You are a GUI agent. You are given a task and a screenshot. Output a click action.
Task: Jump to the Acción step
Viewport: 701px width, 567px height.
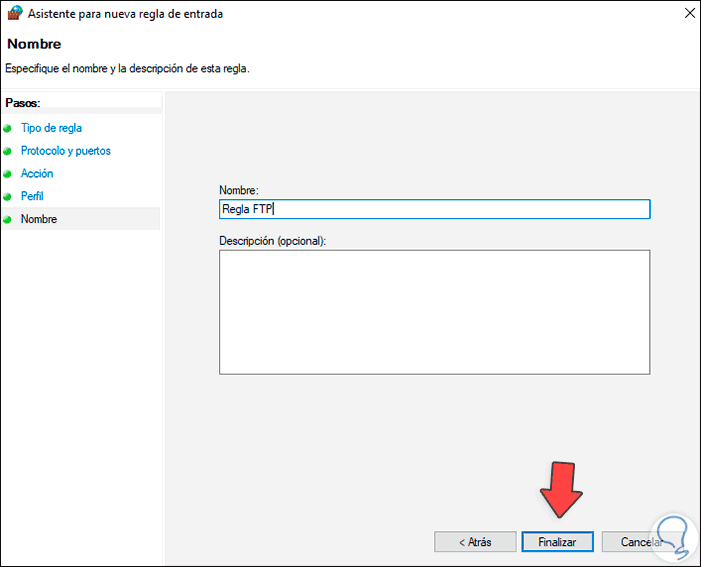[x=37, y=174]
